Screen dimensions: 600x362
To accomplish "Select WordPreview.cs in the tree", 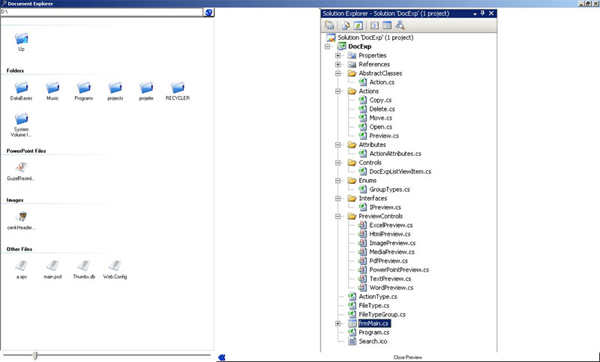I will (391, 287).
